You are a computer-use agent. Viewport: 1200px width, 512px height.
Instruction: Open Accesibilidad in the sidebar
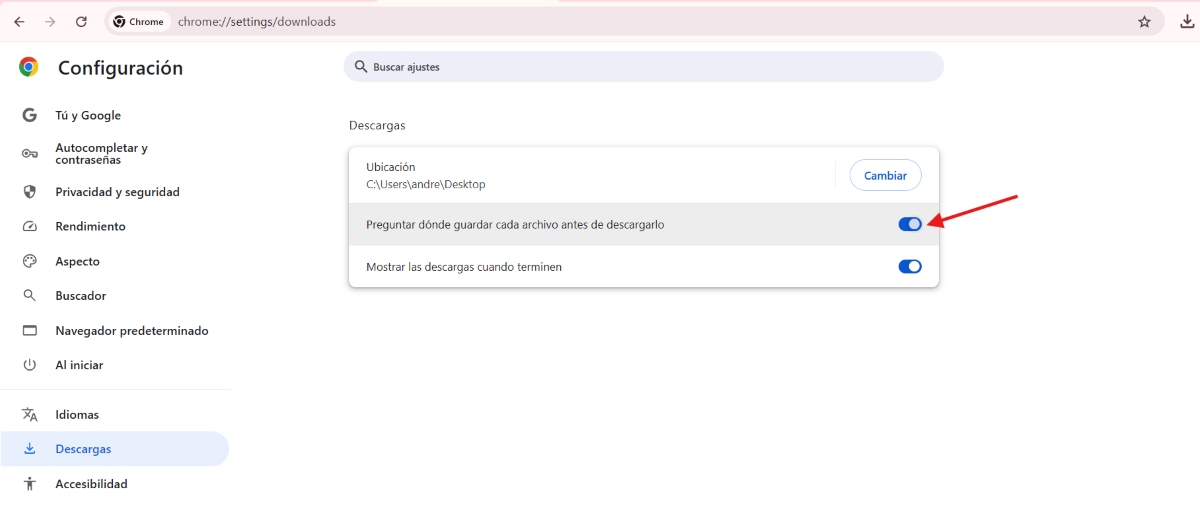[91, 484]
